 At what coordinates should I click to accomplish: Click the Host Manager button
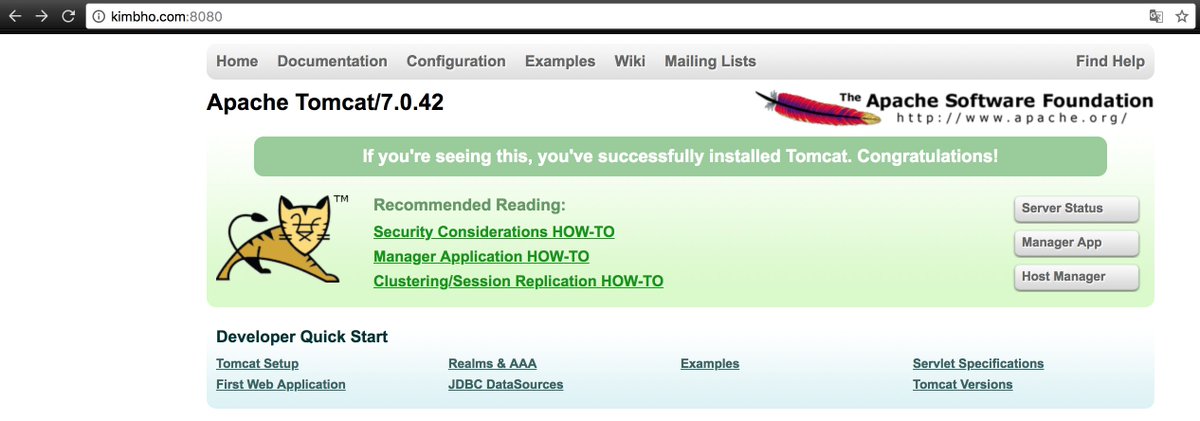1076,277
